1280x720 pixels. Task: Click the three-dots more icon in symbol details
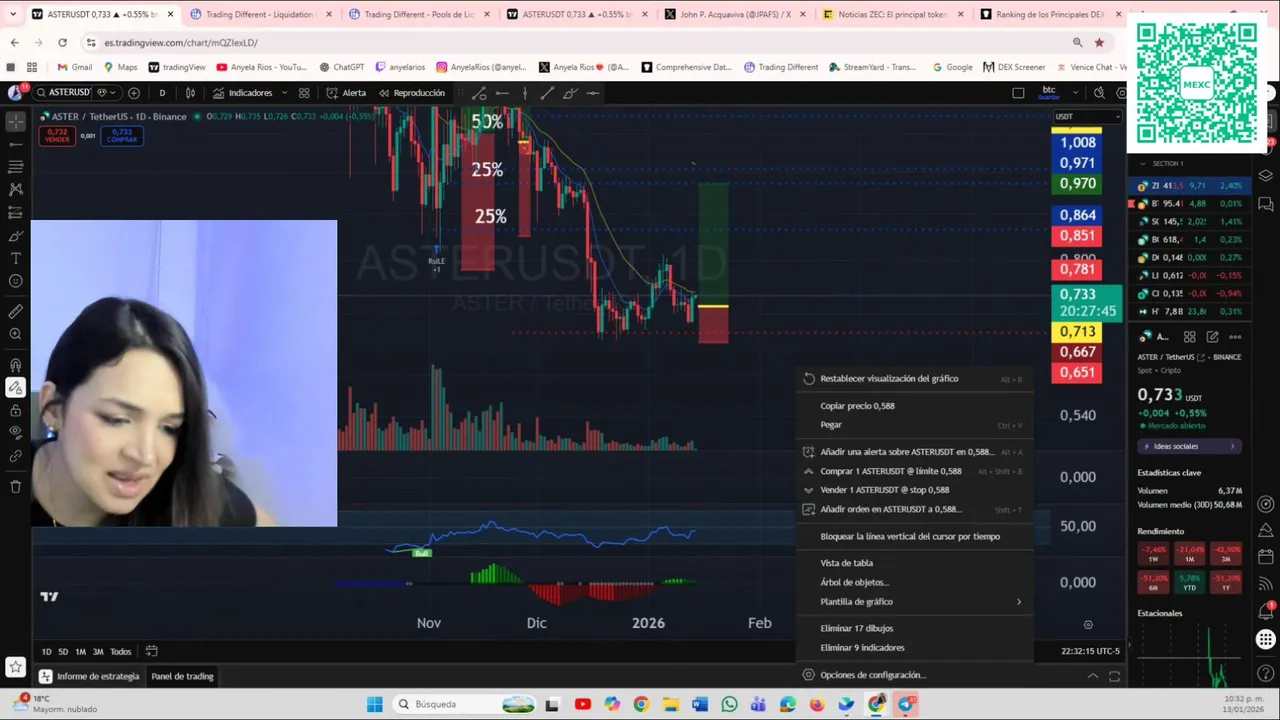point(1235,337)
